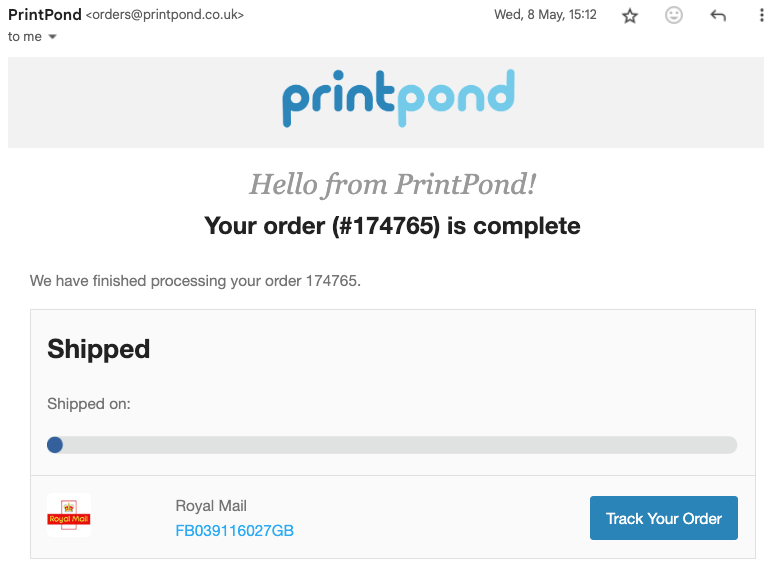This screenshot has width=764, height=564.
Task: Reply to the PrintPond email
Action: 717,16
